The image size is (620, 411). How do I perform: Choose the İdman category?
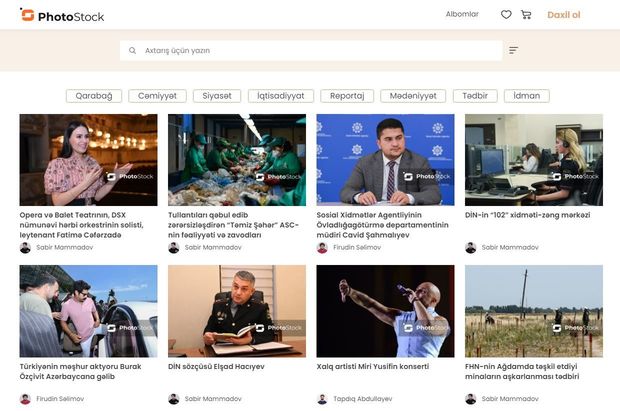526,96
